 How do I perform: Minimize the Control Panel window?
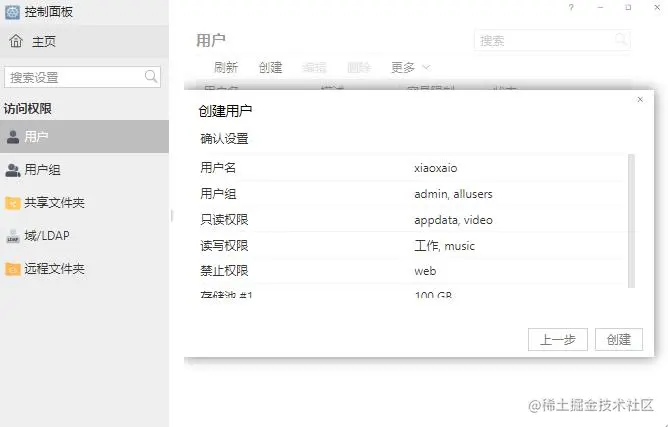600,8
